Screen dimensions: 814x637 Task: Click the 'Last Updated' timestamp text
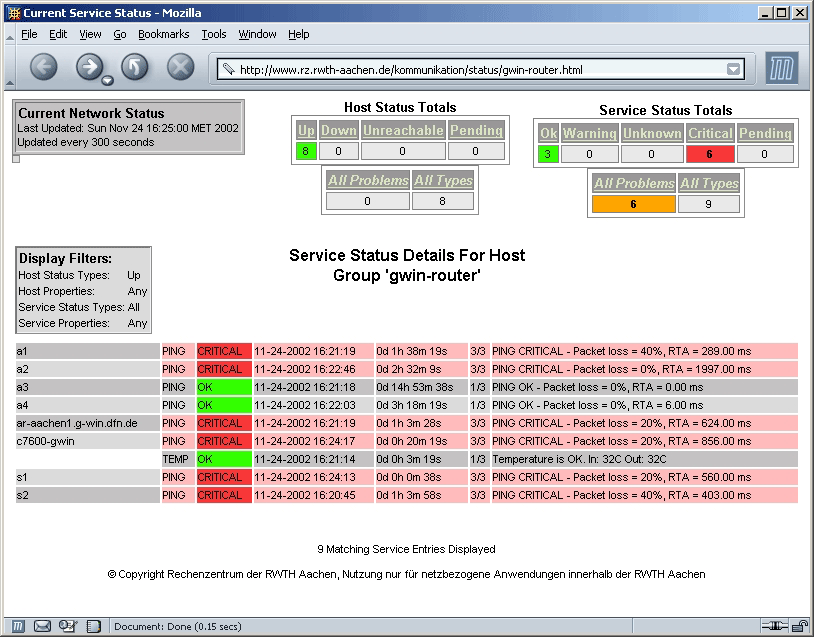coord(128,128)
